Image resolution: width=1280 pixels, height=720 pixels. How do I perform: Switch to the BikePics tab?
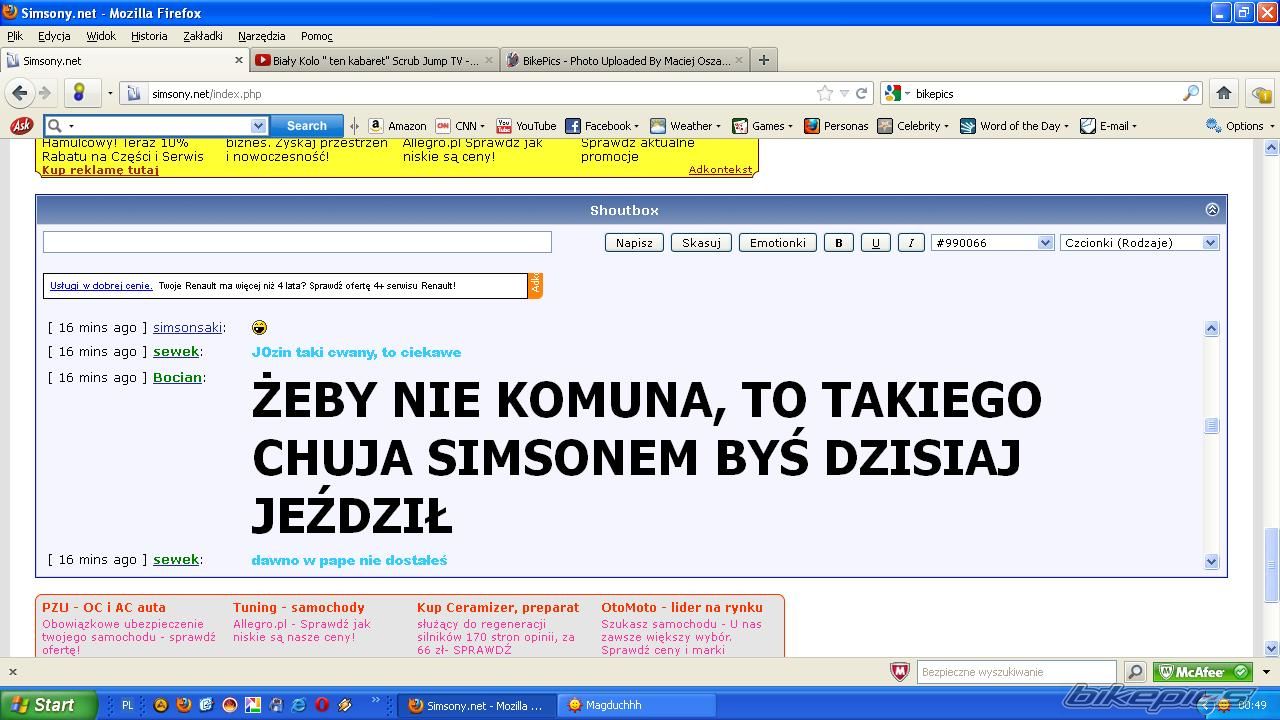pyautogui.click(x=625, y=60)
